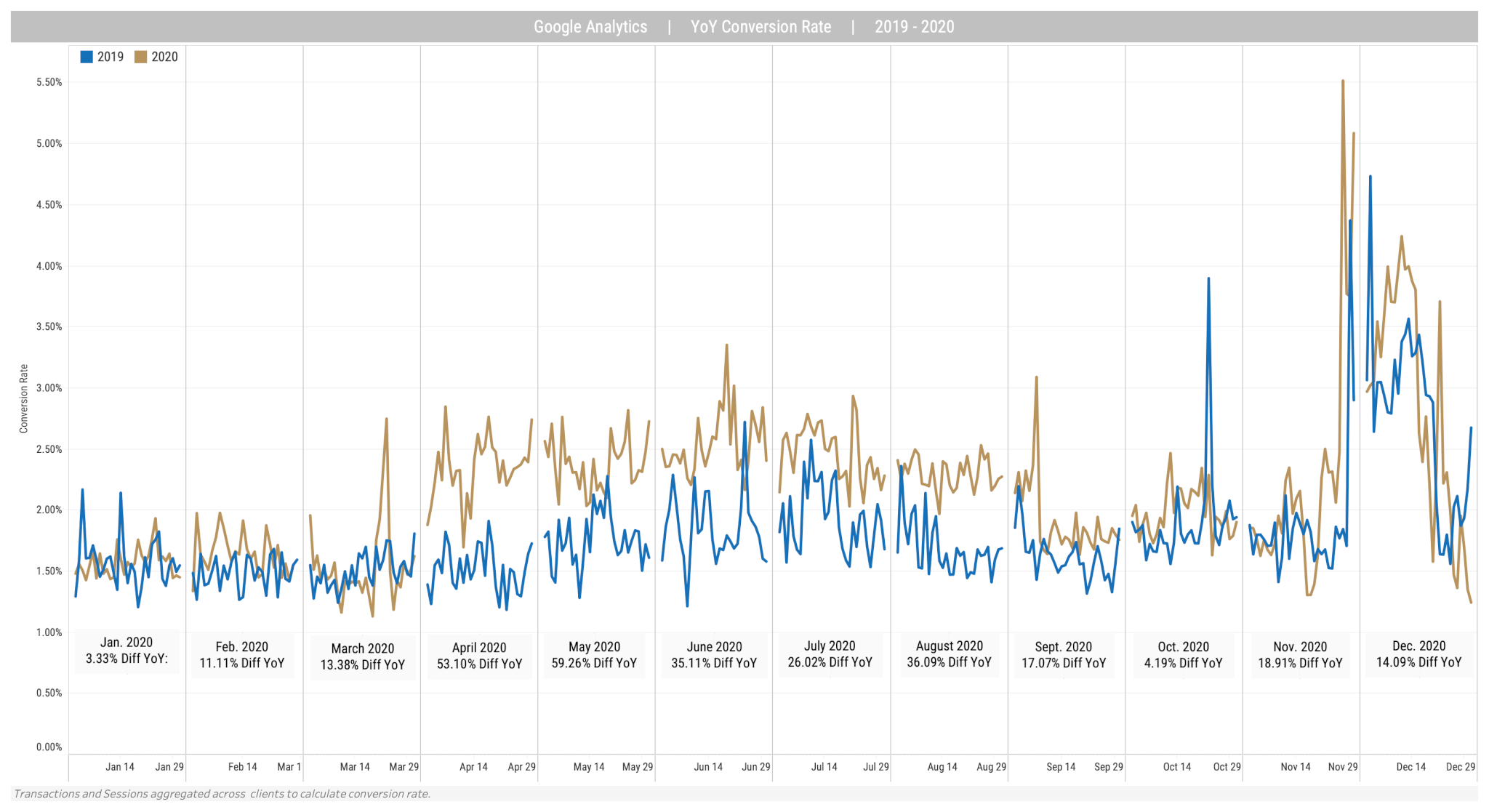Viewport: 1489px width, 812px height.
Task: Click the May 14 x-axis label
Action: [589, 767]
